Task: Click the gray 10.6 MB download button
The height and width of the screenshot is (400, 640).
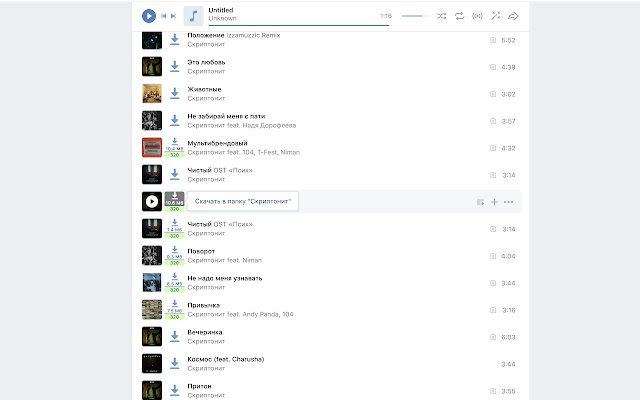Action: (x=174, y=201)
